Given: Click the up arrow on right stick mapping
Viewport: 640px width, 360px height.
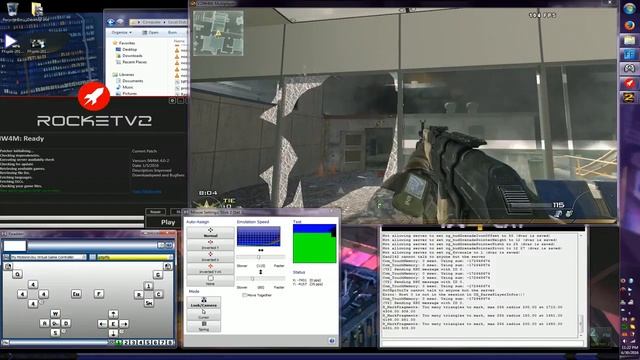Looking at the screenshot, I should pyautogui.click(x=113, y=314).
